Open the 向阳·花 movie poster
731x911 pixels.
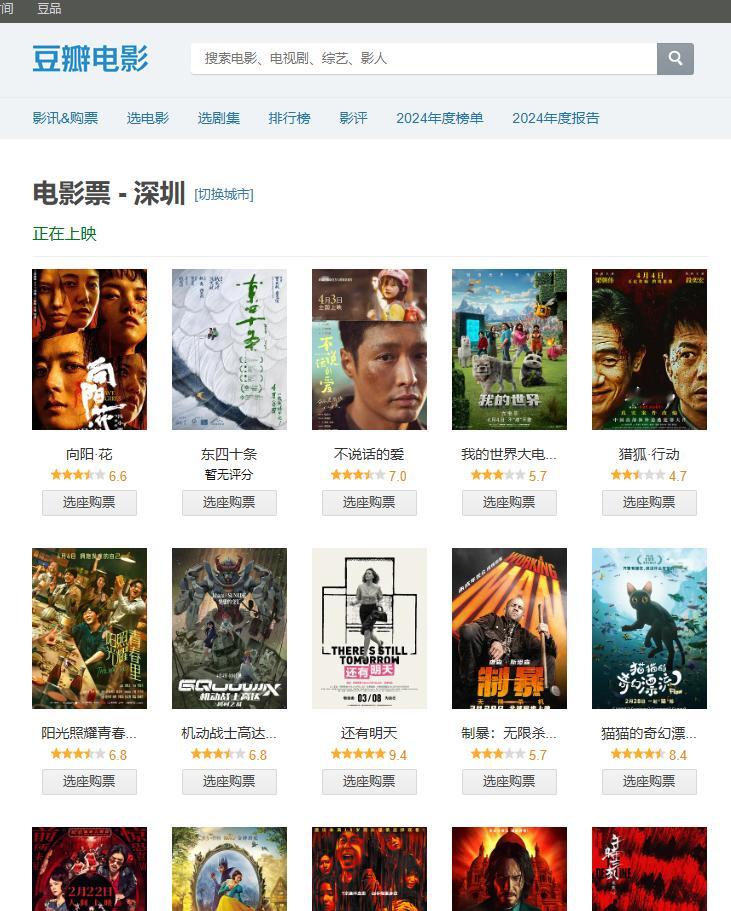[x=89, y=349]
